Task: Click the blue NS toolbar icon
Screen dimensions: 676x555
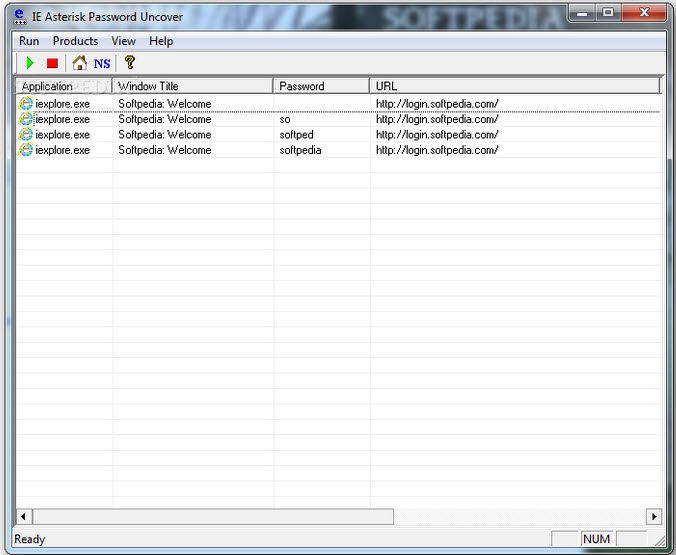Action: (102, 64)
